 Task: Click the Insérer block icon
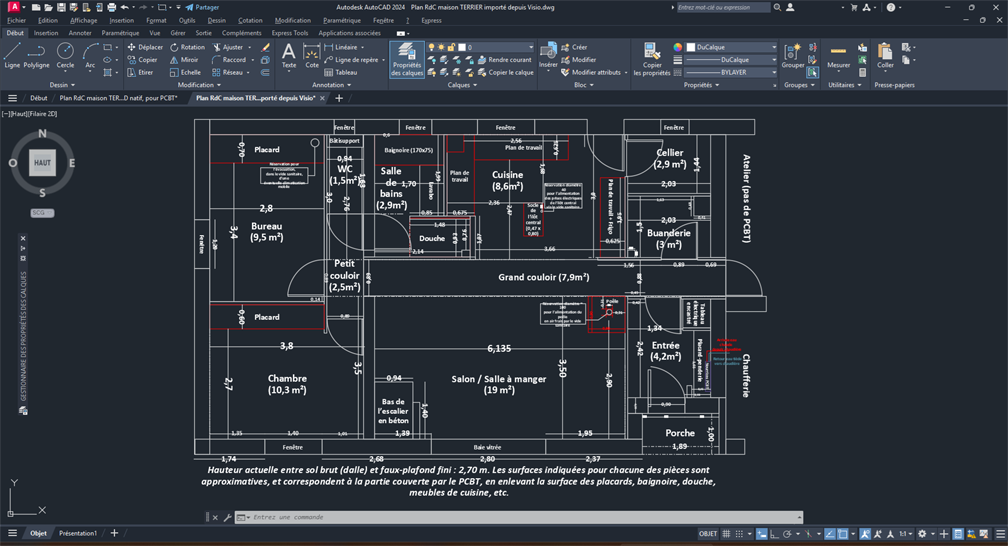[548, 55]
